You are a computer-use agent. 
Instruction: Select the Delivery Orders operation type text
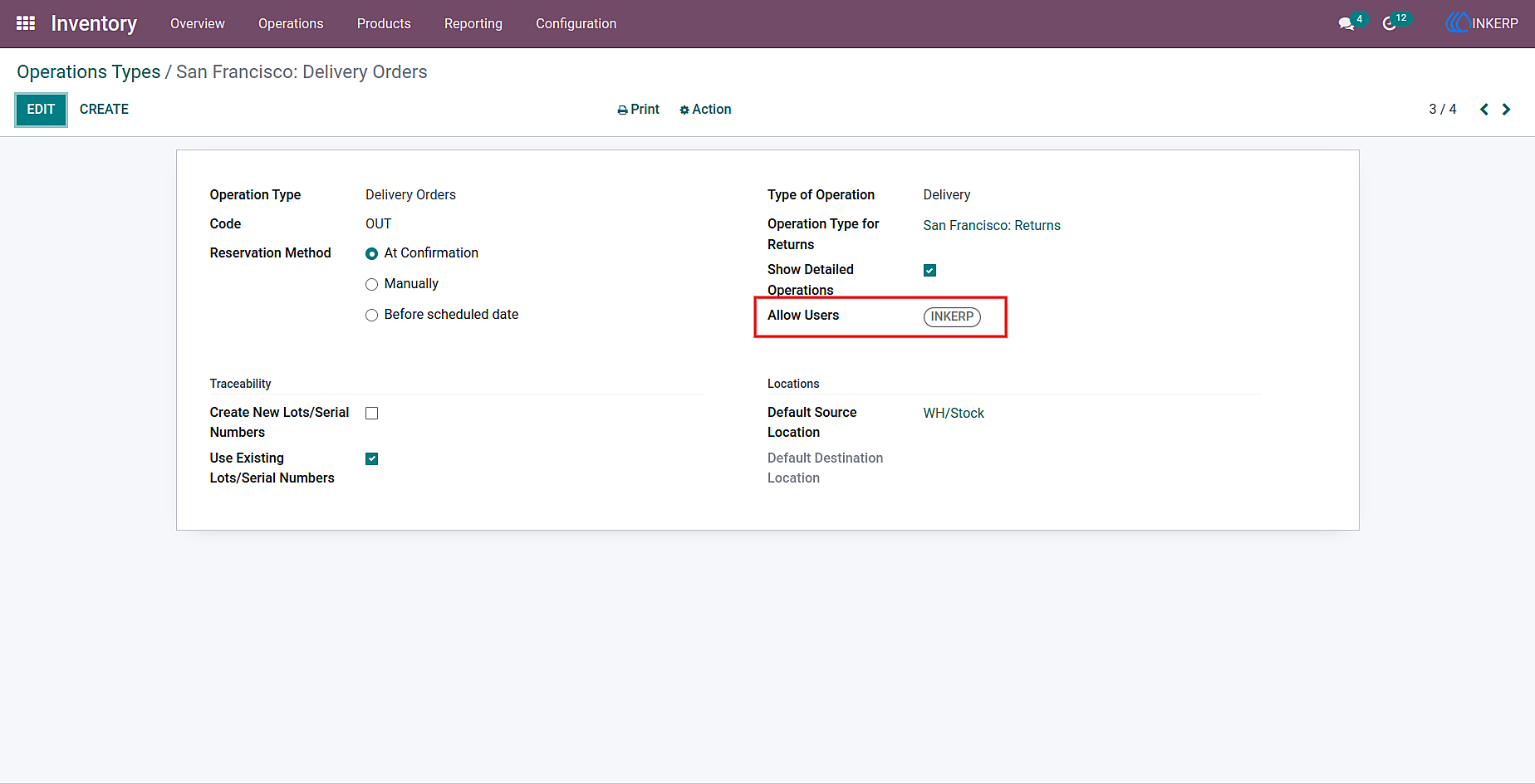[x=410, y=195]
